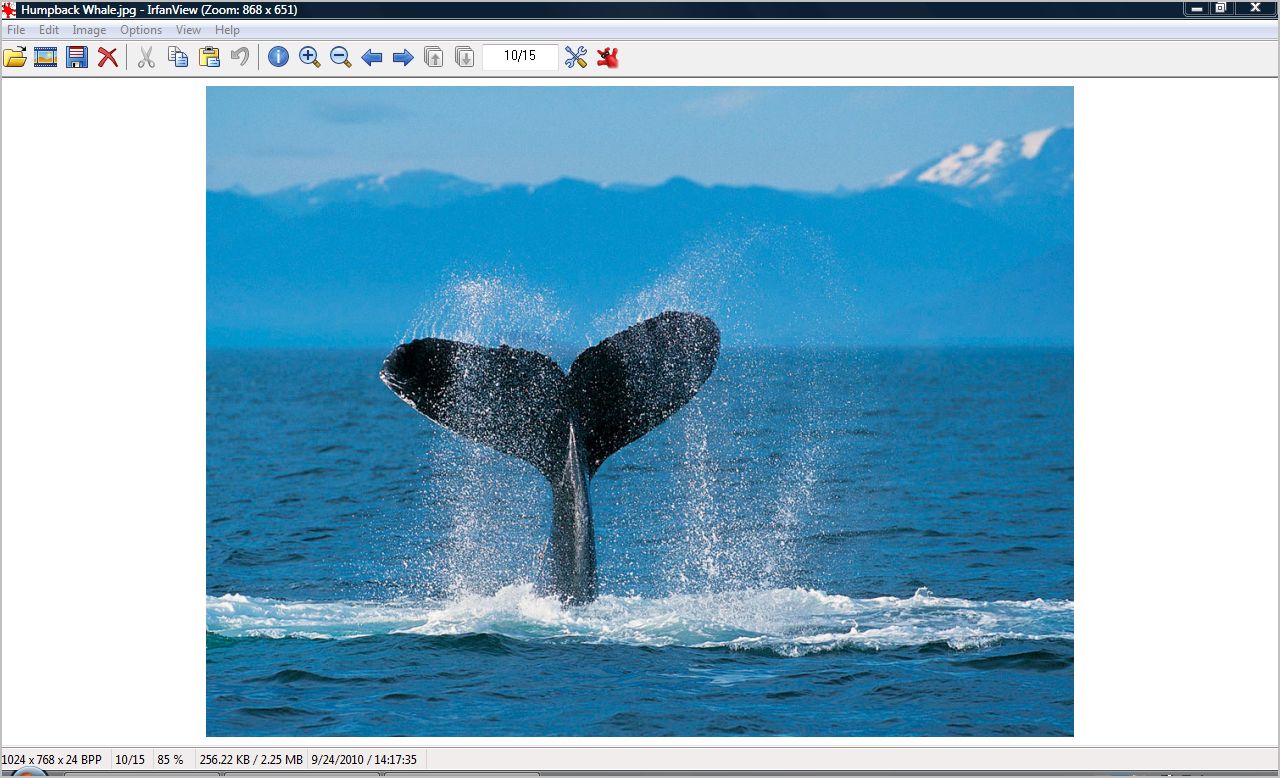Paste from clipboard using the paste icon
This screenshot has width=1280, height=778.
209,57
